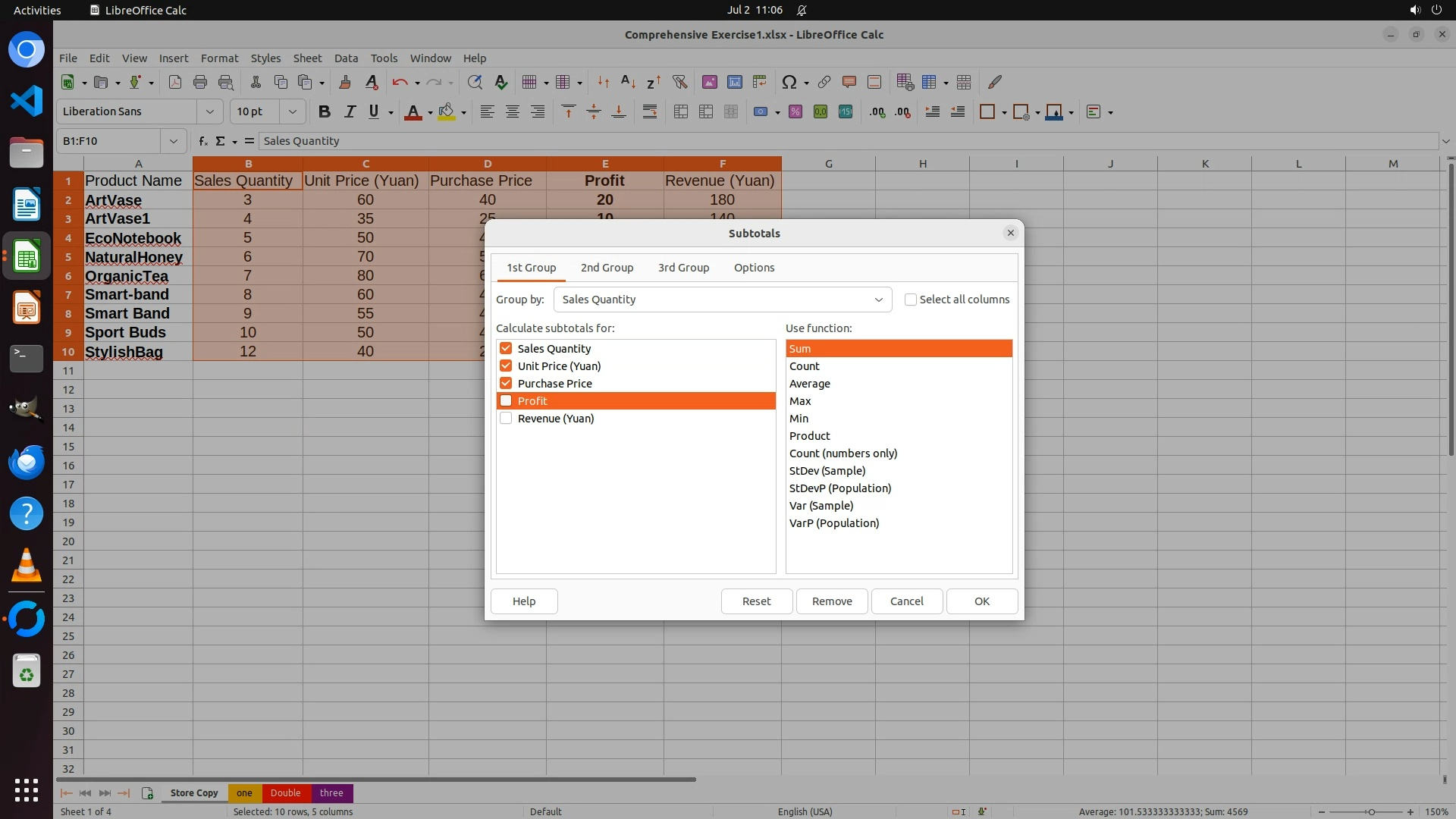Click the Insert Special Character icon
The height and width of the screenshot is (819, 1456).
coord(789,82)
